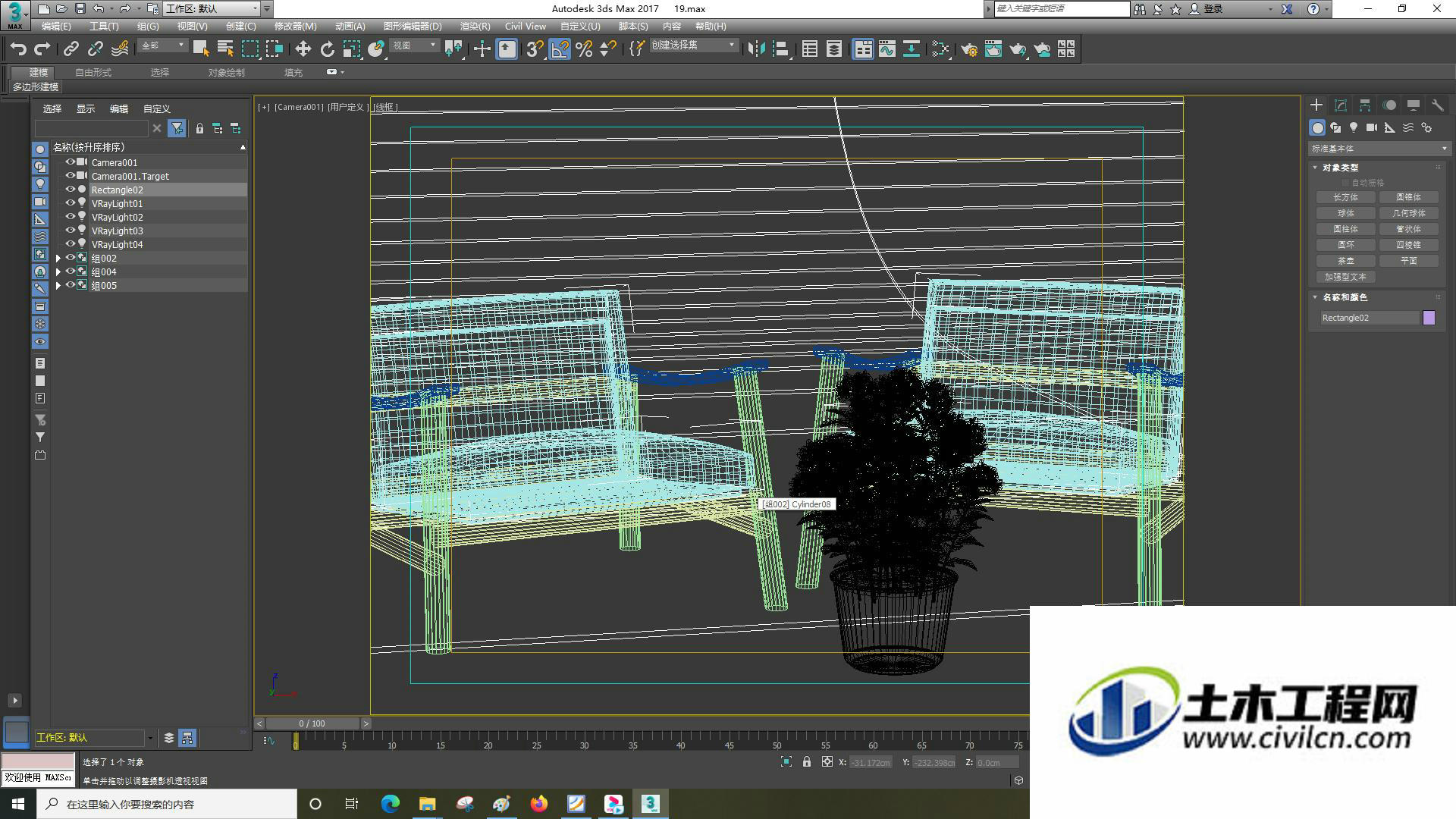Toggle the 3D Snaps button
Viewport: 1456px width, 819px height.
pyautogui.click(x=535, y=49)
